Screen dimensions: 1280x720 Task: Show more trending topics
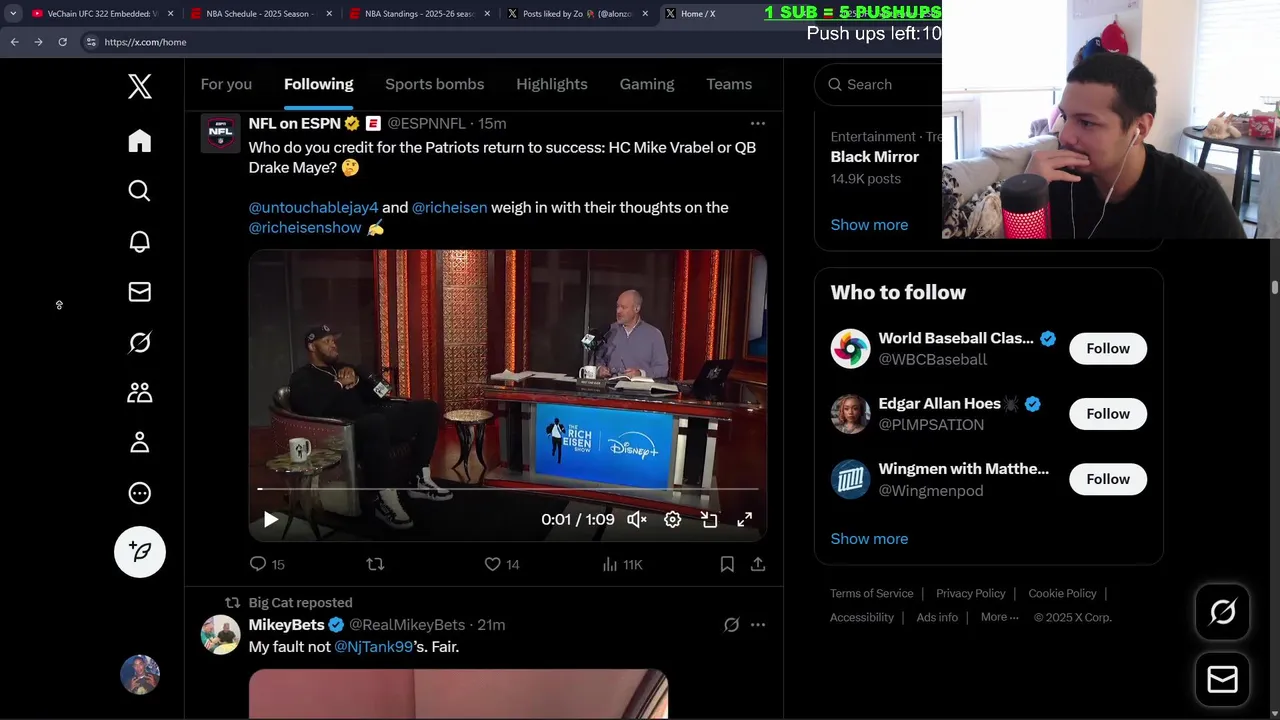point(869,225)
